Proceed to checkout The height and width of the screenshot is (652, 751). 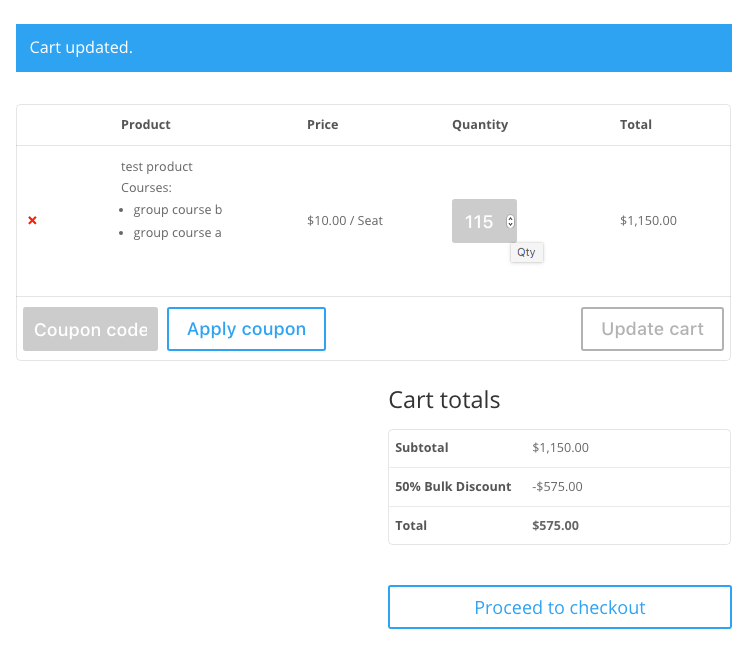(559, 607)
